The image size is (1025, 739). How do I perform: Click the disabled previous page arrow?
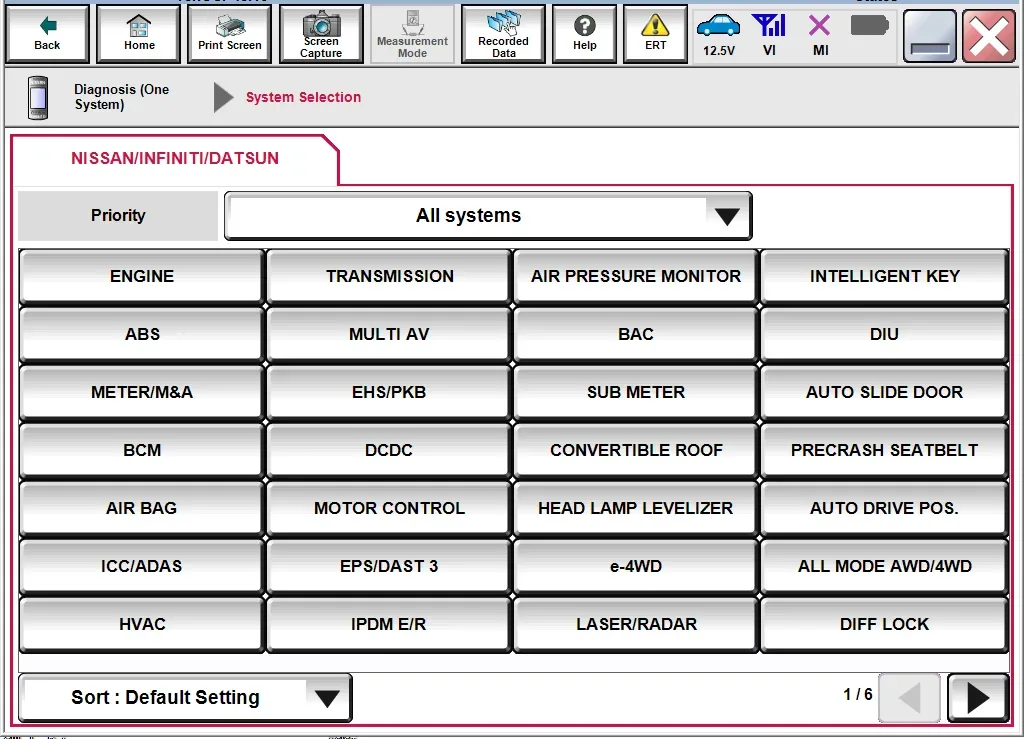coord(909,698)
